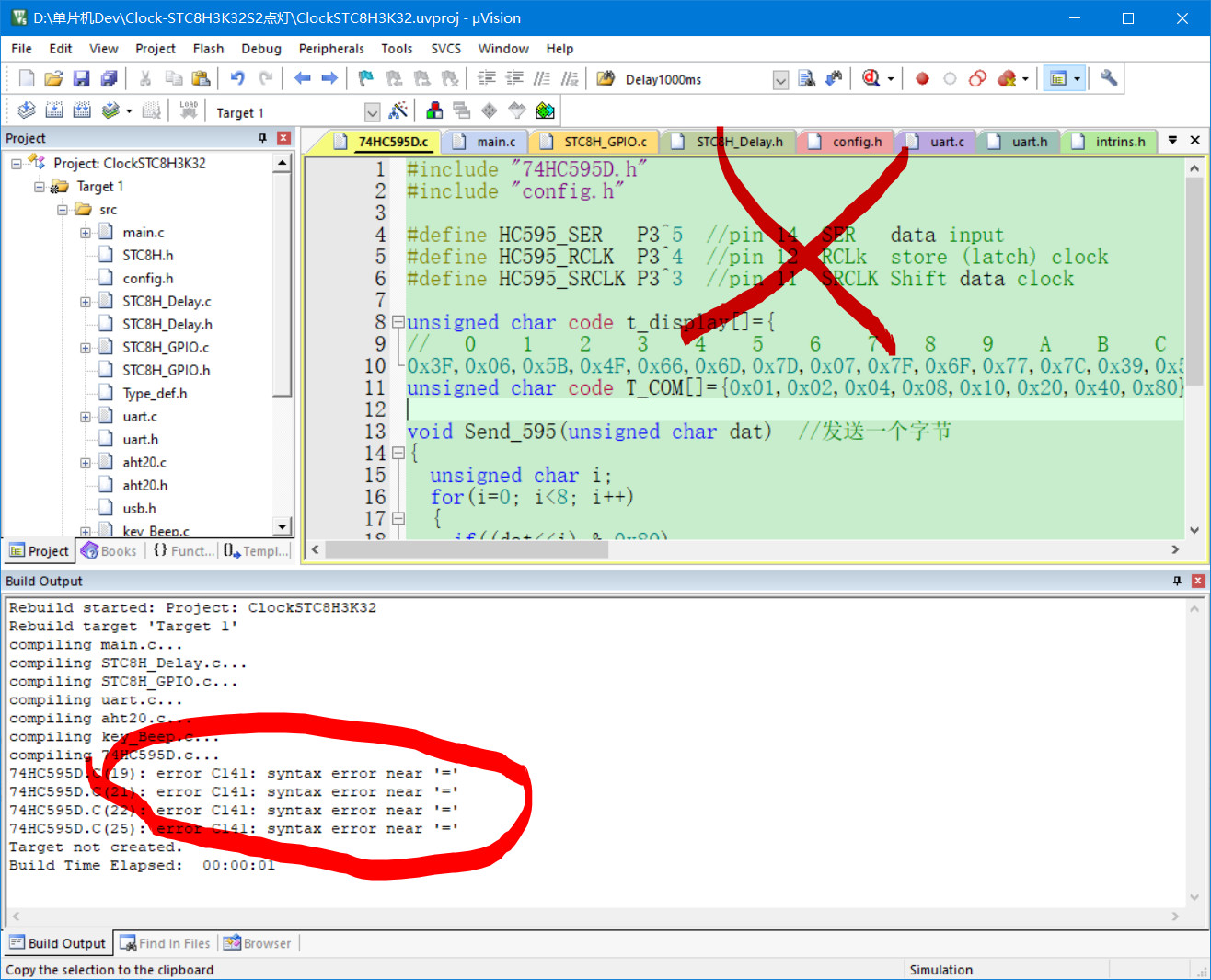Select Type_def.h in the project tree
The height and width of the screenshot is (980, 1211).
point(155,393)
